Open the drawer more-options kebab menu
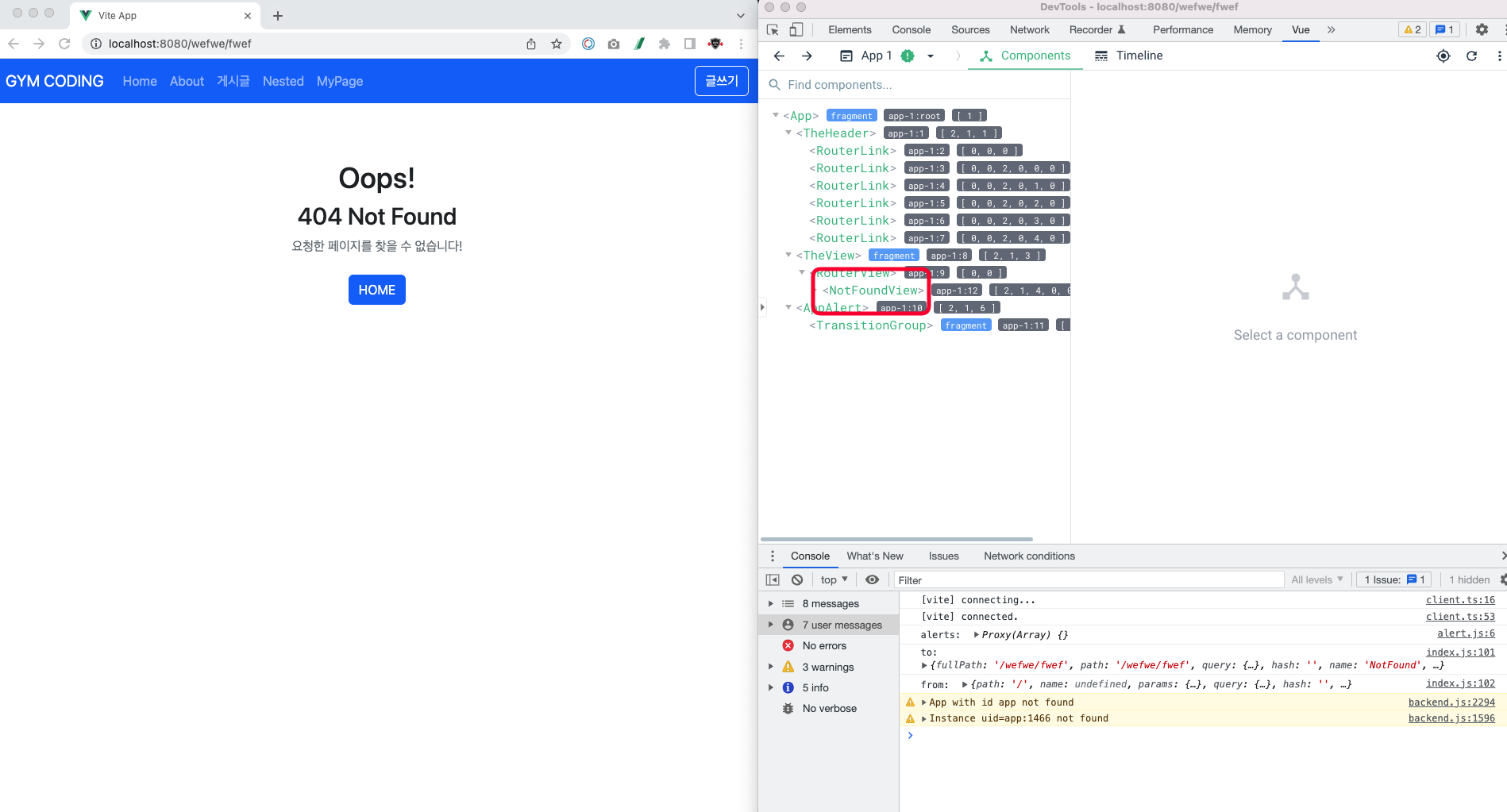Viewport: 1507px width, 812px height. point(773,556)
